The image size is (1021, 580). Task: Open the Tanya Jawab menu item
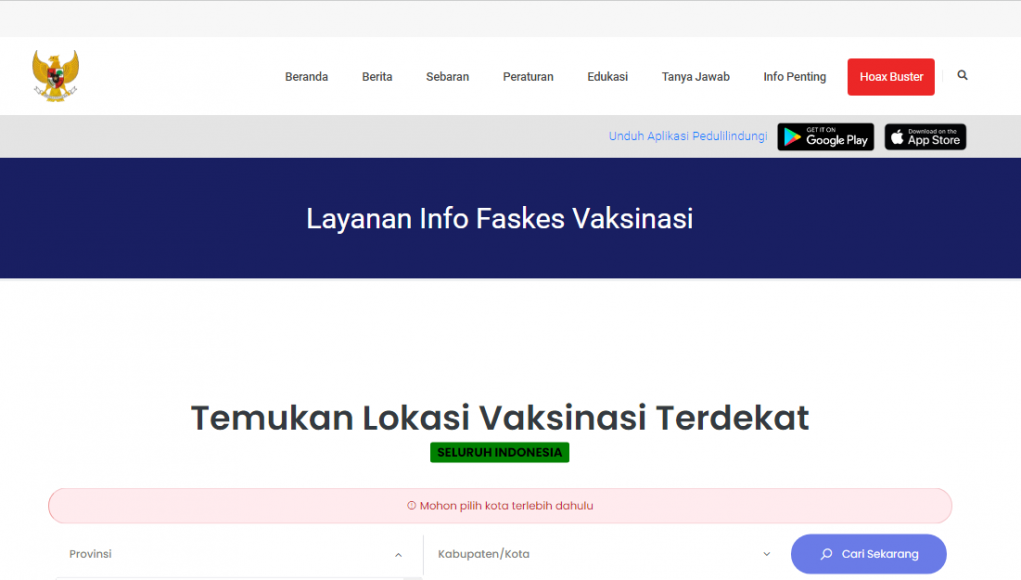point(695,77)
